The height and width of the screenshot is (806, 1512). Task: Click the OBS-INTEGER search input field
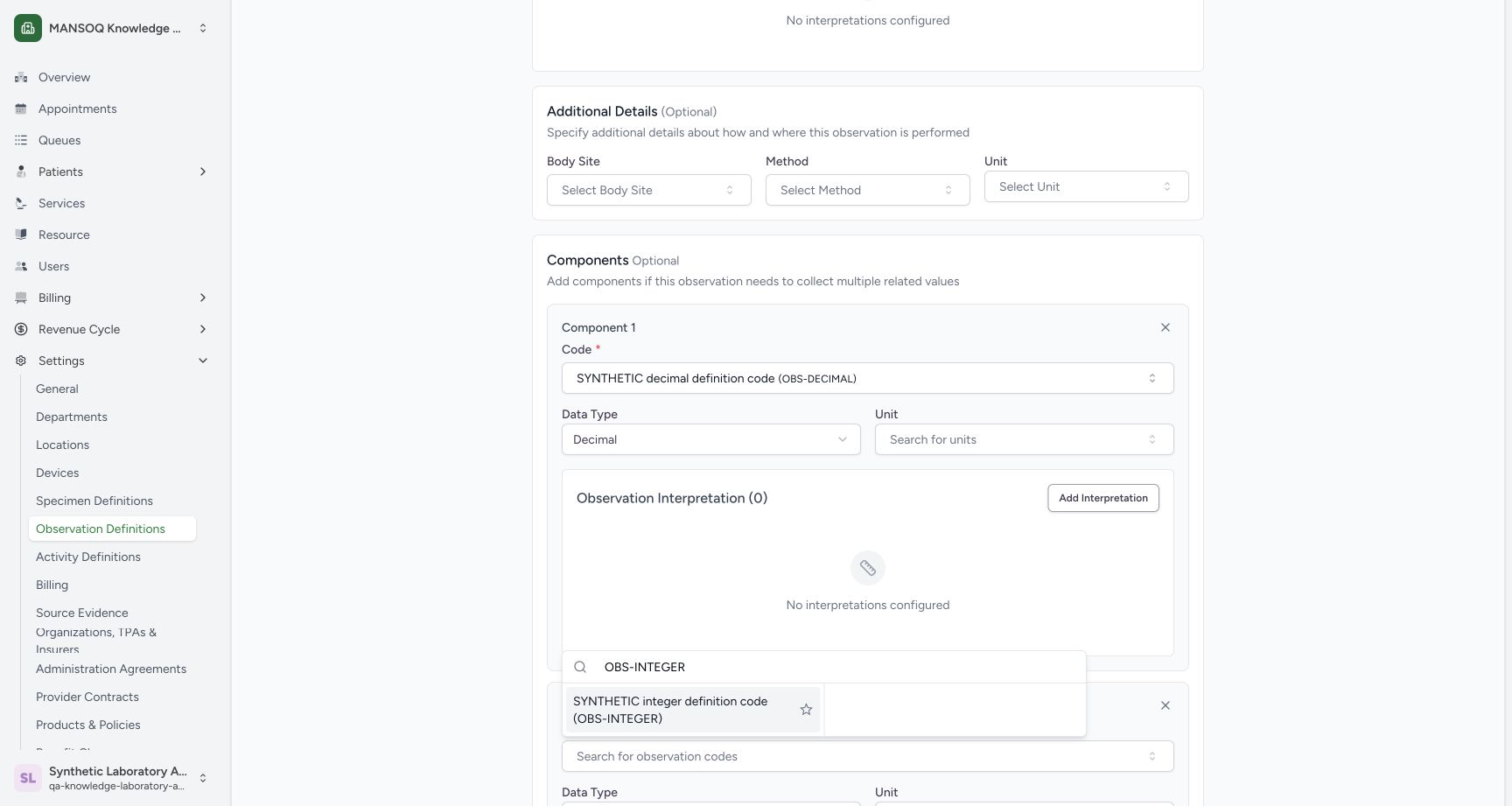click(840, 667)
